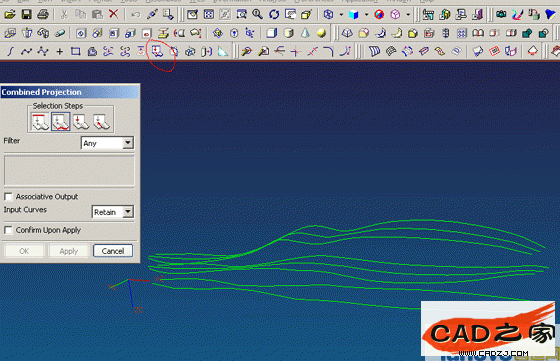
Task: Click the Apply button
Action: (69, 251)
